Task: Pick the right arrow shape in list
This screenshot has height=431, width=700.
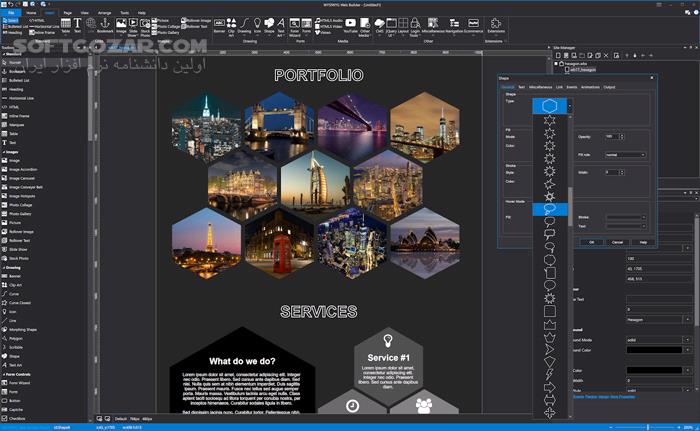Action: pos(550,387)
